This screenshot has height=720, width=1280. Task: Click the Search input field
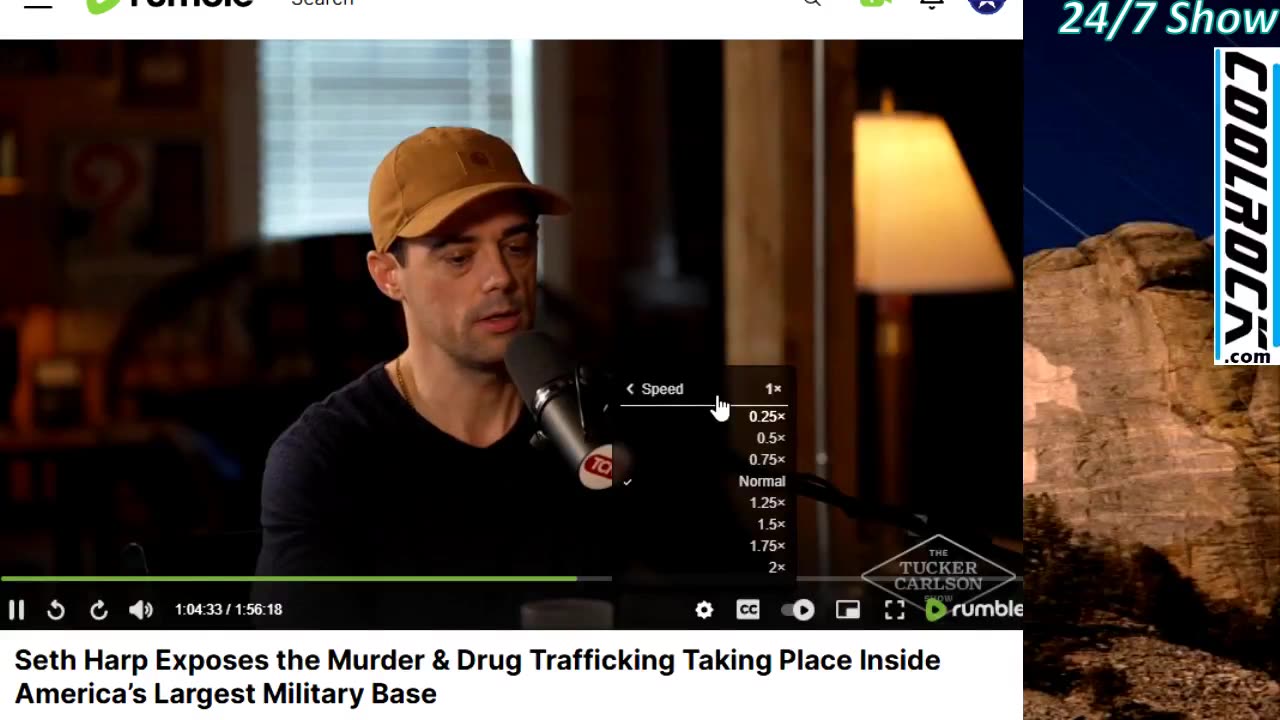[540, 4]
